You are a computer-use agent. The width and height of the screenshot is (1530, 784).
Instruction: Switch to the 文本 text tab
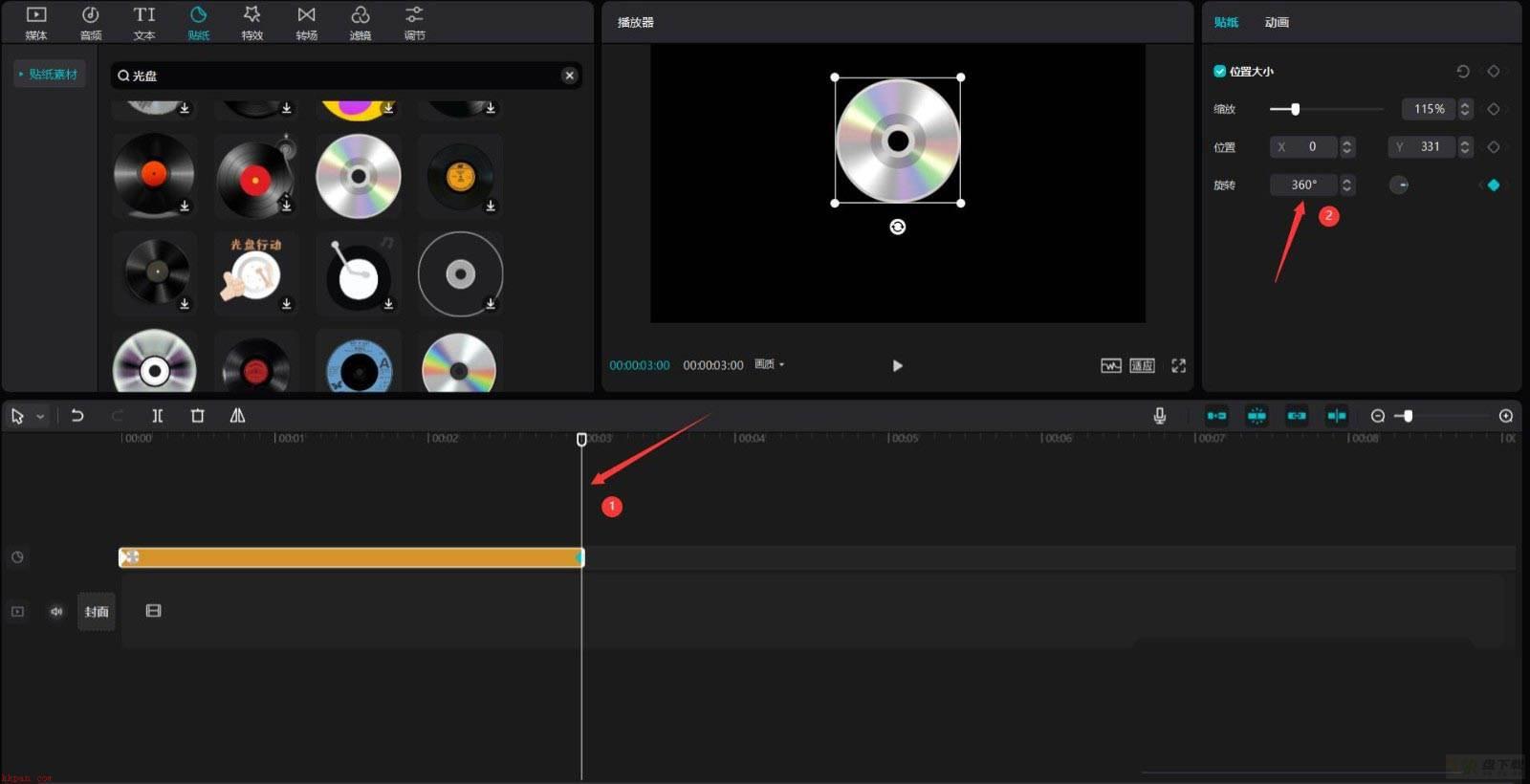pyautogui.click(x=144, y=23)
